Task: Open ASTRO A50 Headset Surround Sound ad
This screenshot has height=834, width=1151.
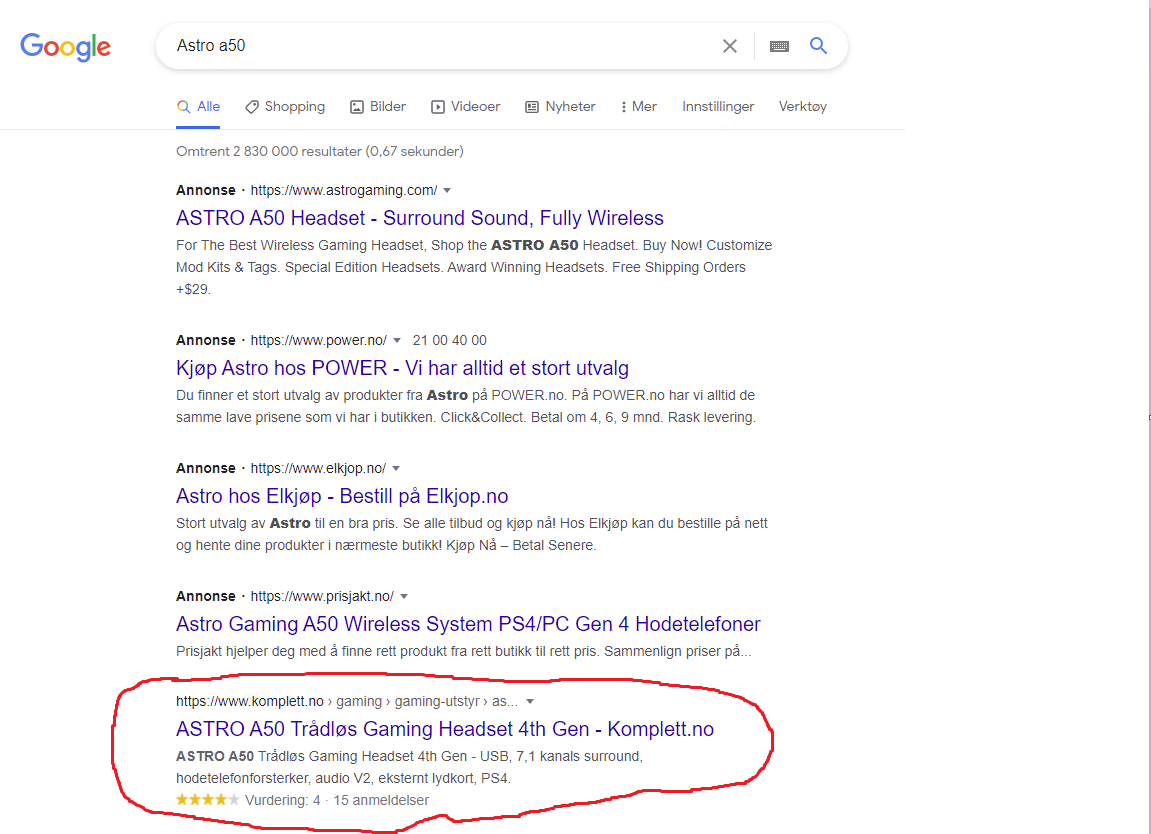Action: (x=420, y=218)
